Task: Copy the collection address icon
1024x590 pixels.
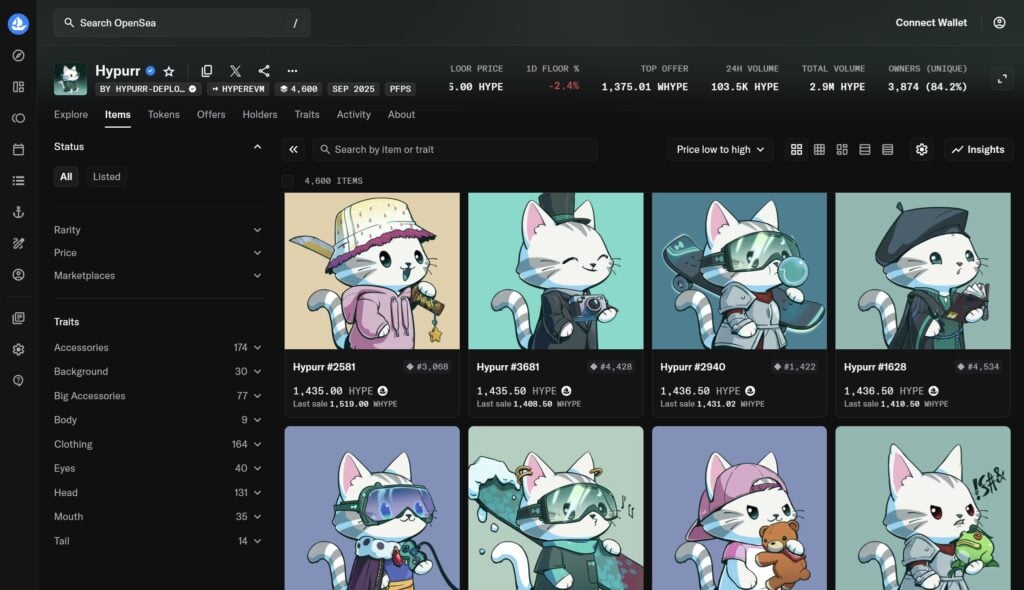Action: 207,71
